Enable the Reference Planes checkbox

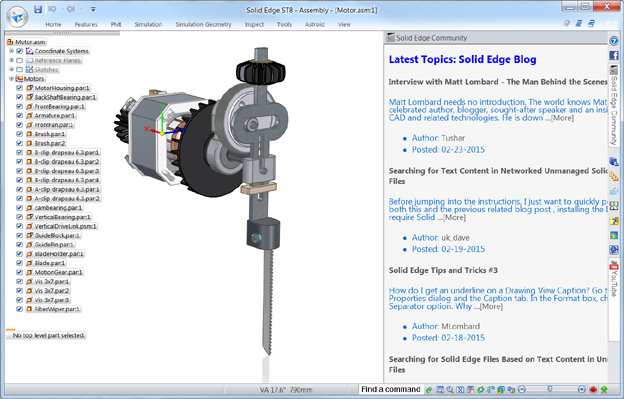[20, 60]
